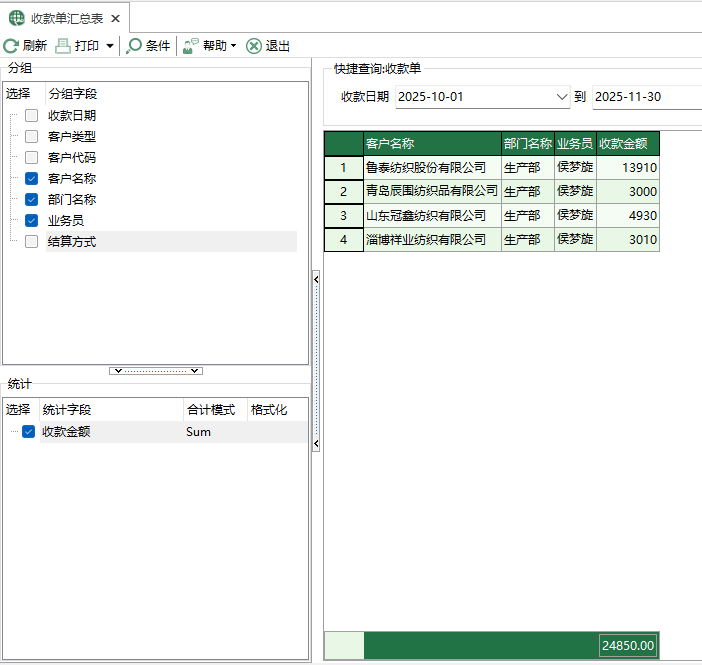Open the Print button dropdown arrow
Screen dimensions: 702x665
click(110, 46)
